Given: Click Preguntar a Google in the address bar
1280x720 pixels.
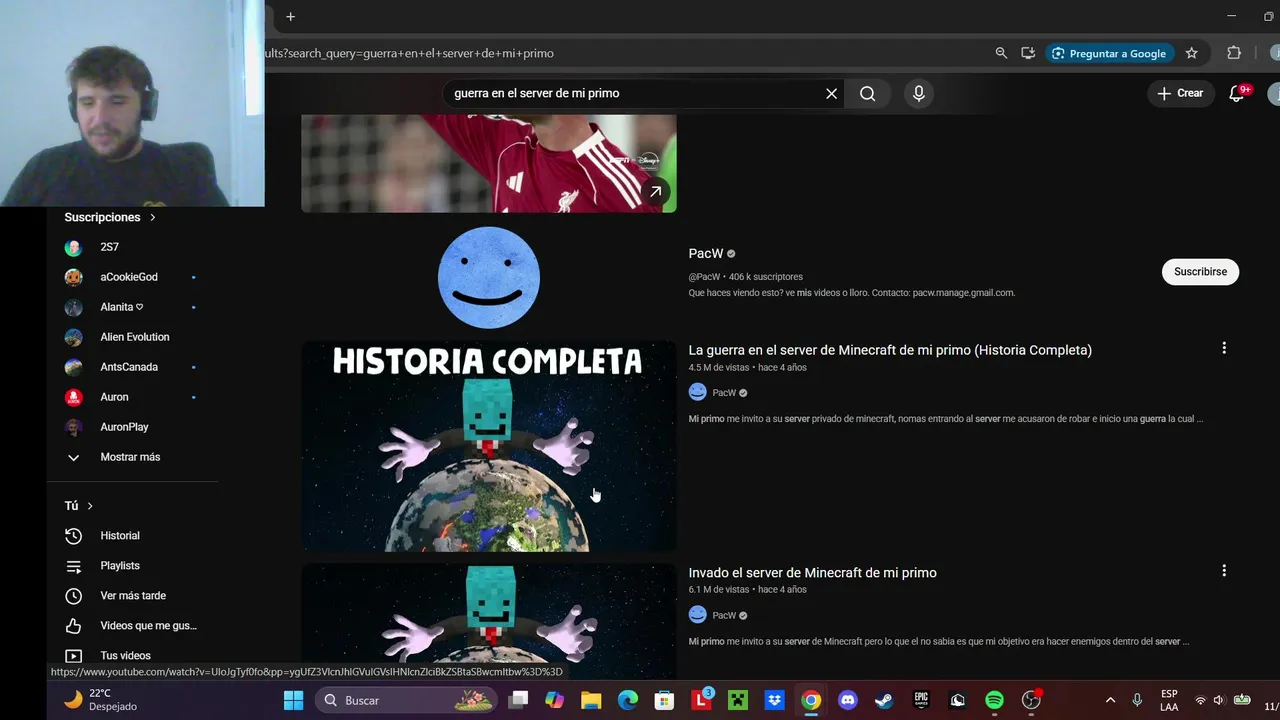Looking at the screenshot, I should pyautogui.click(x=1110, y=53).
